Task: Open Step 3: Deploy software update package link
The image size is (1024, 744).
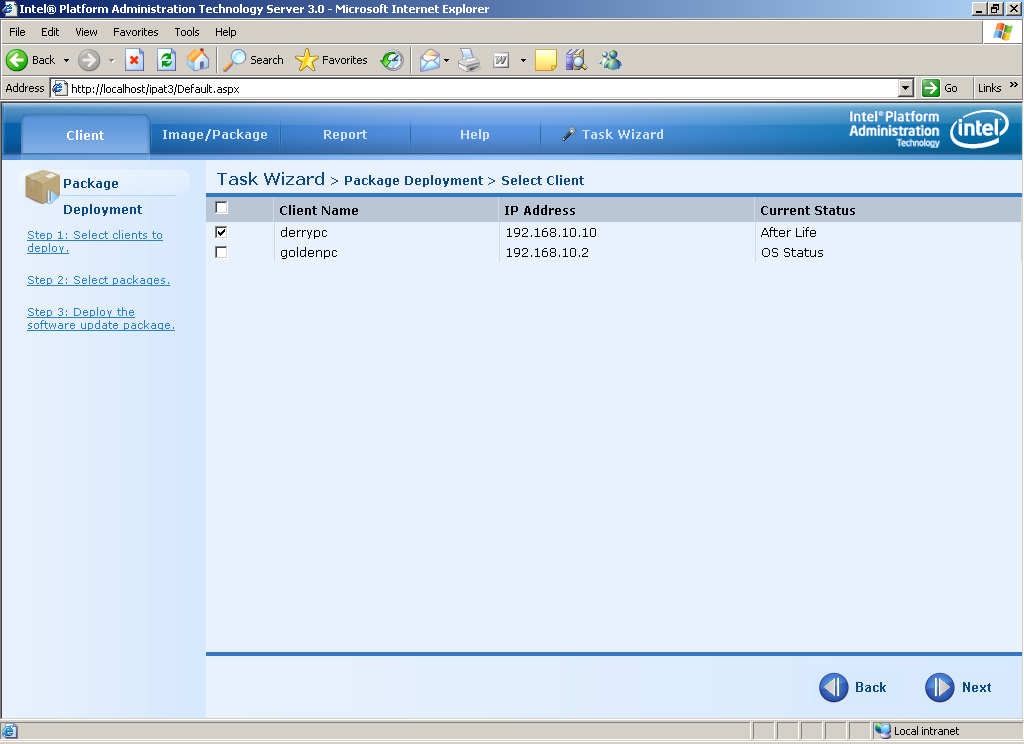Action: coord(101,319)
